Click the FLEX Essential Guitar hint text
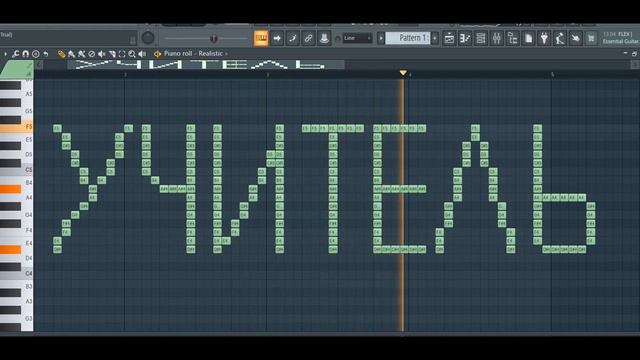640x360 pixels. pos(620,38)
